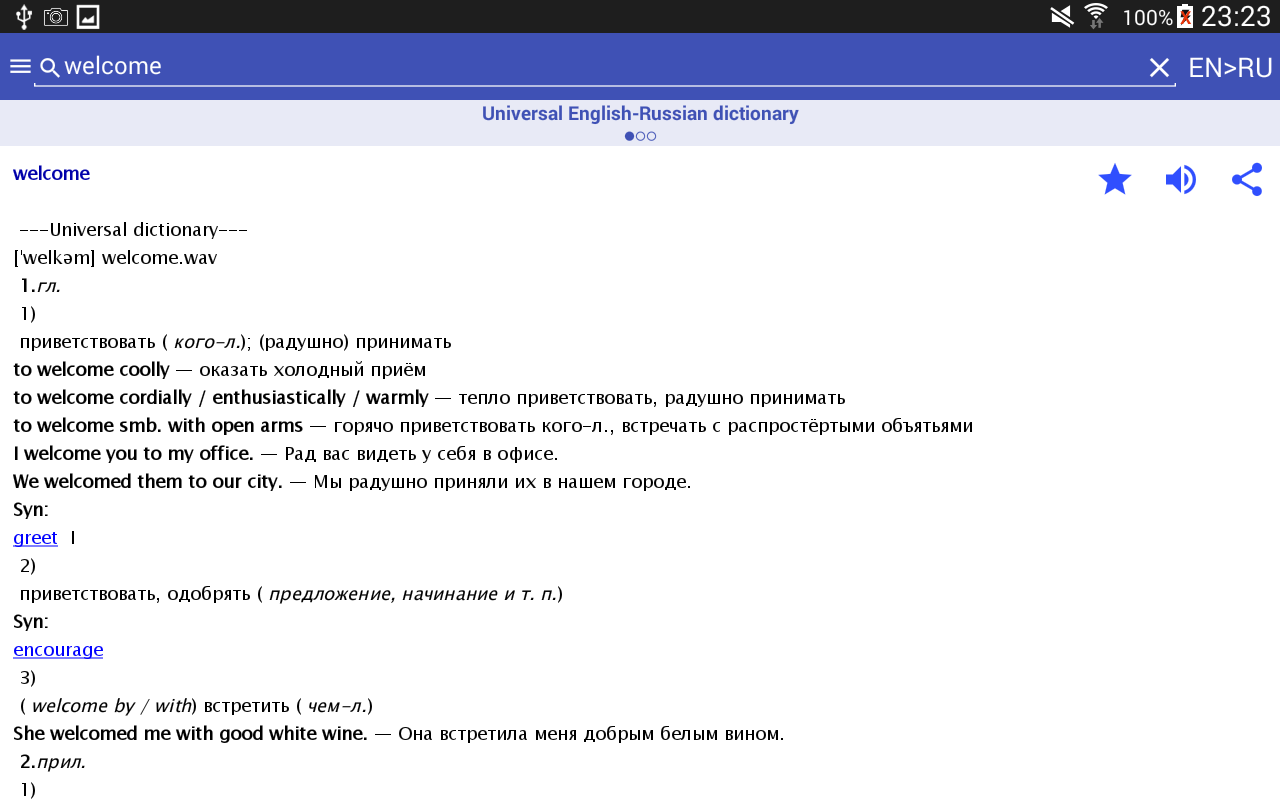Tap the 100% battery percentage
This screenshot has width=1280, height=800.
(x=1147, y=18)
